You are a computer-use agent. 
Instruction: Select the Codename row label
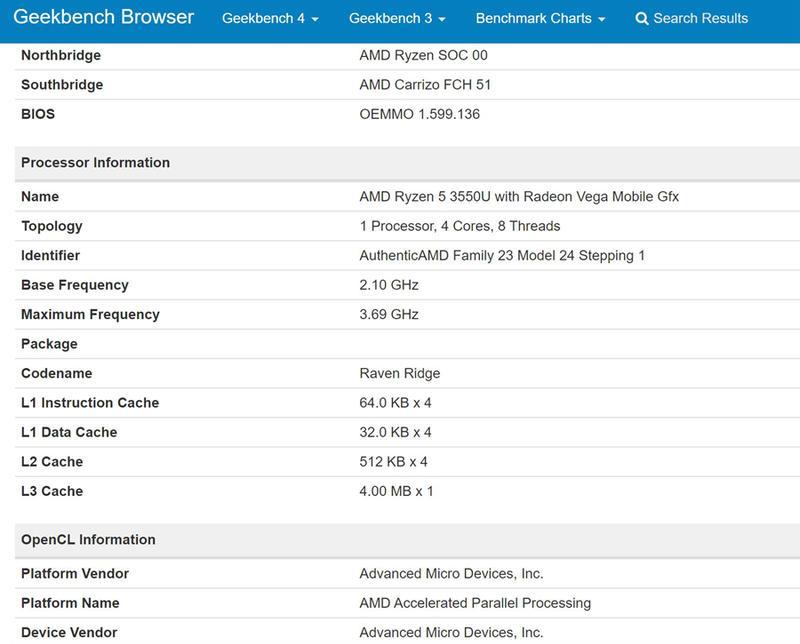click(x=57, y=373)
